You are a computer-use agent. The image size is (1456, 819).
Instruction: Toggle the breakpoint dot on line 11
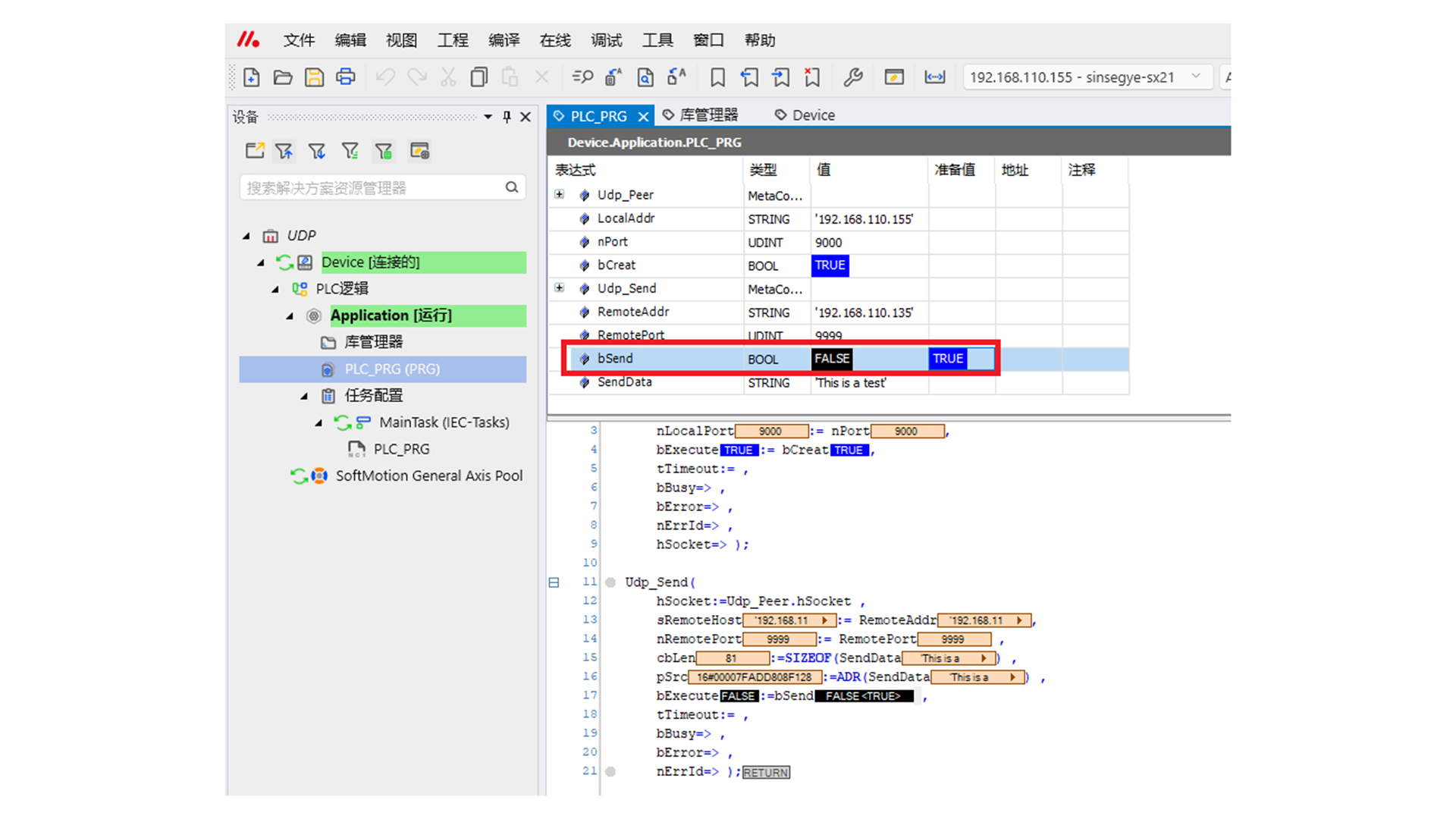[610, 582]
